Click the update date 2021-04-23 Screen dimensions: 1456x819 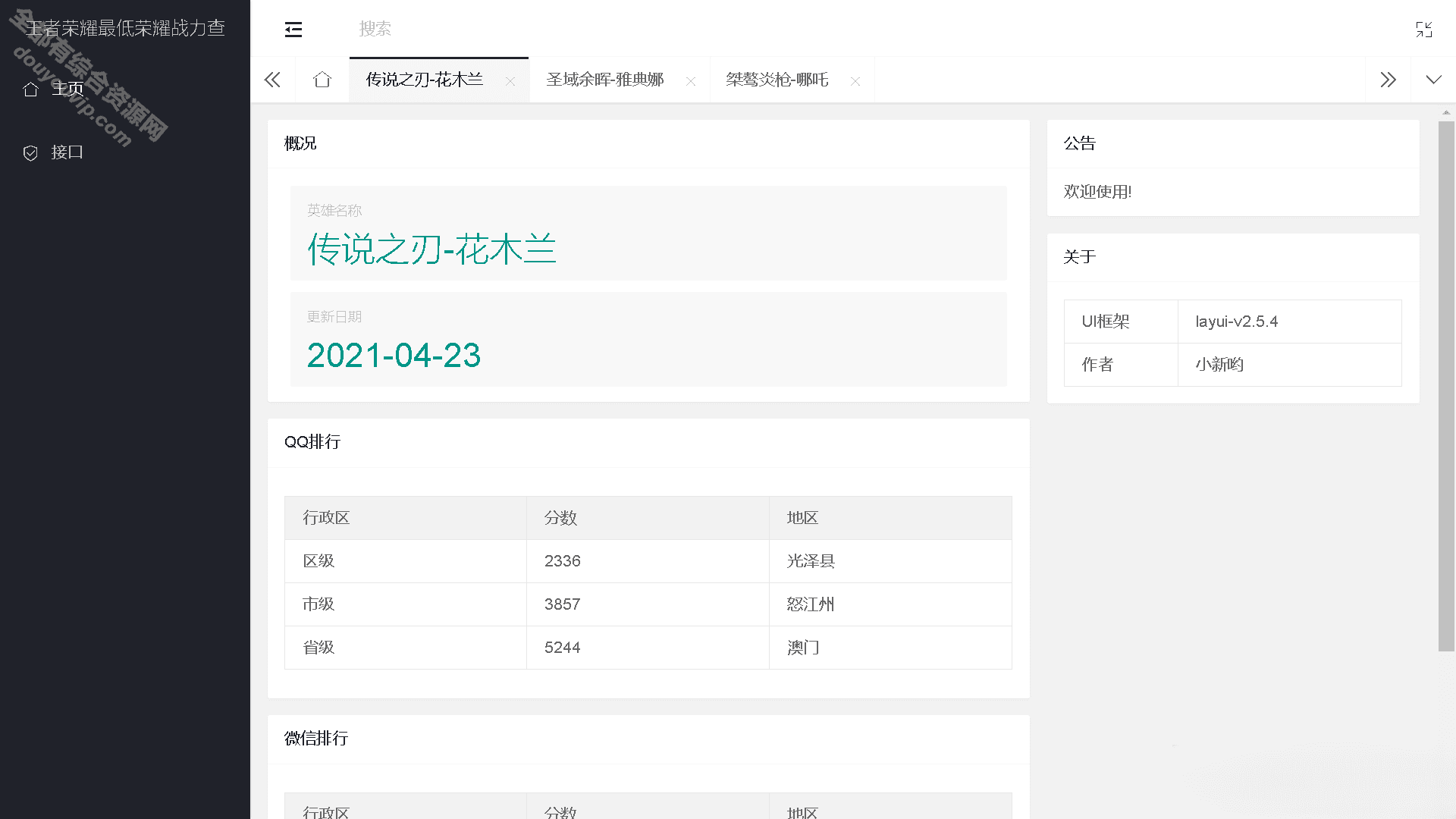394,355
